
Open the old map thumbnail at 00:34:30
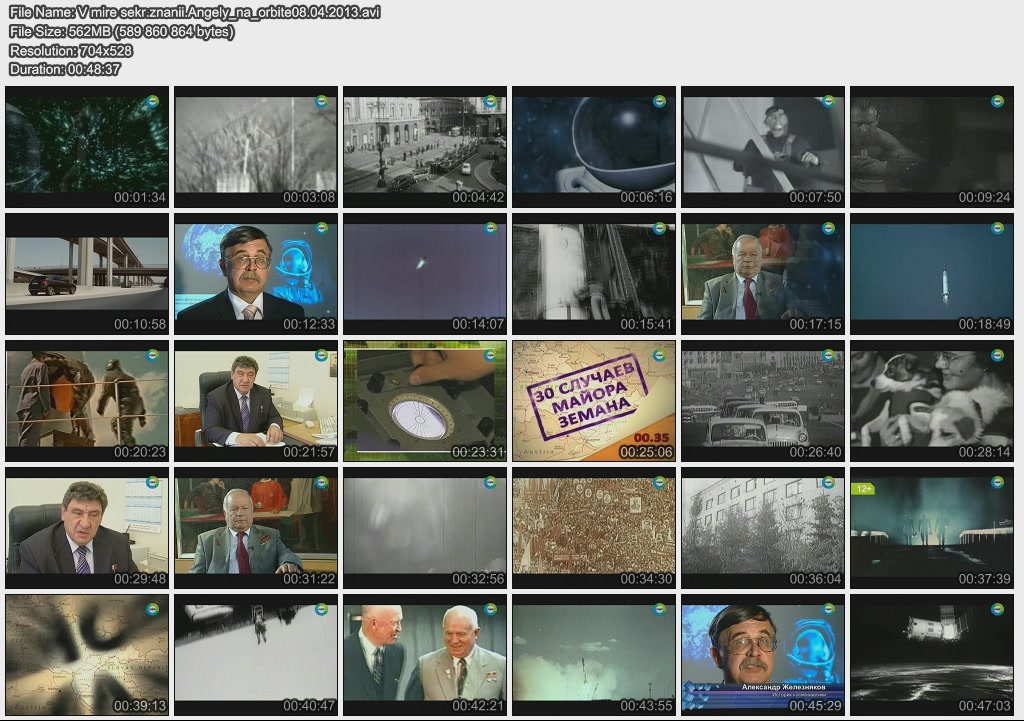[593, 527]
